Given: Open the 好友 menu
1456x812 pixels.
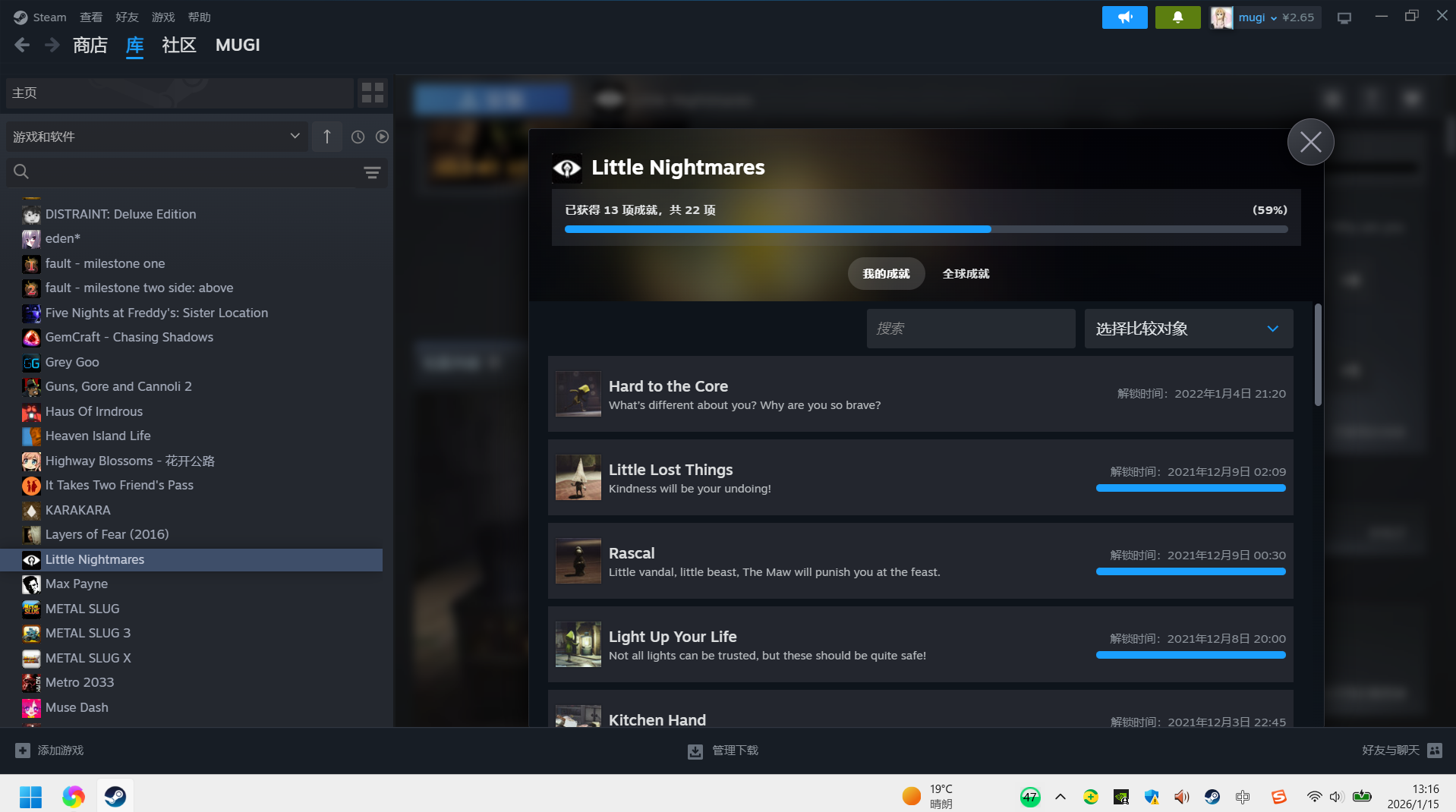Looking at the screenshot, I should coord(127,17).
